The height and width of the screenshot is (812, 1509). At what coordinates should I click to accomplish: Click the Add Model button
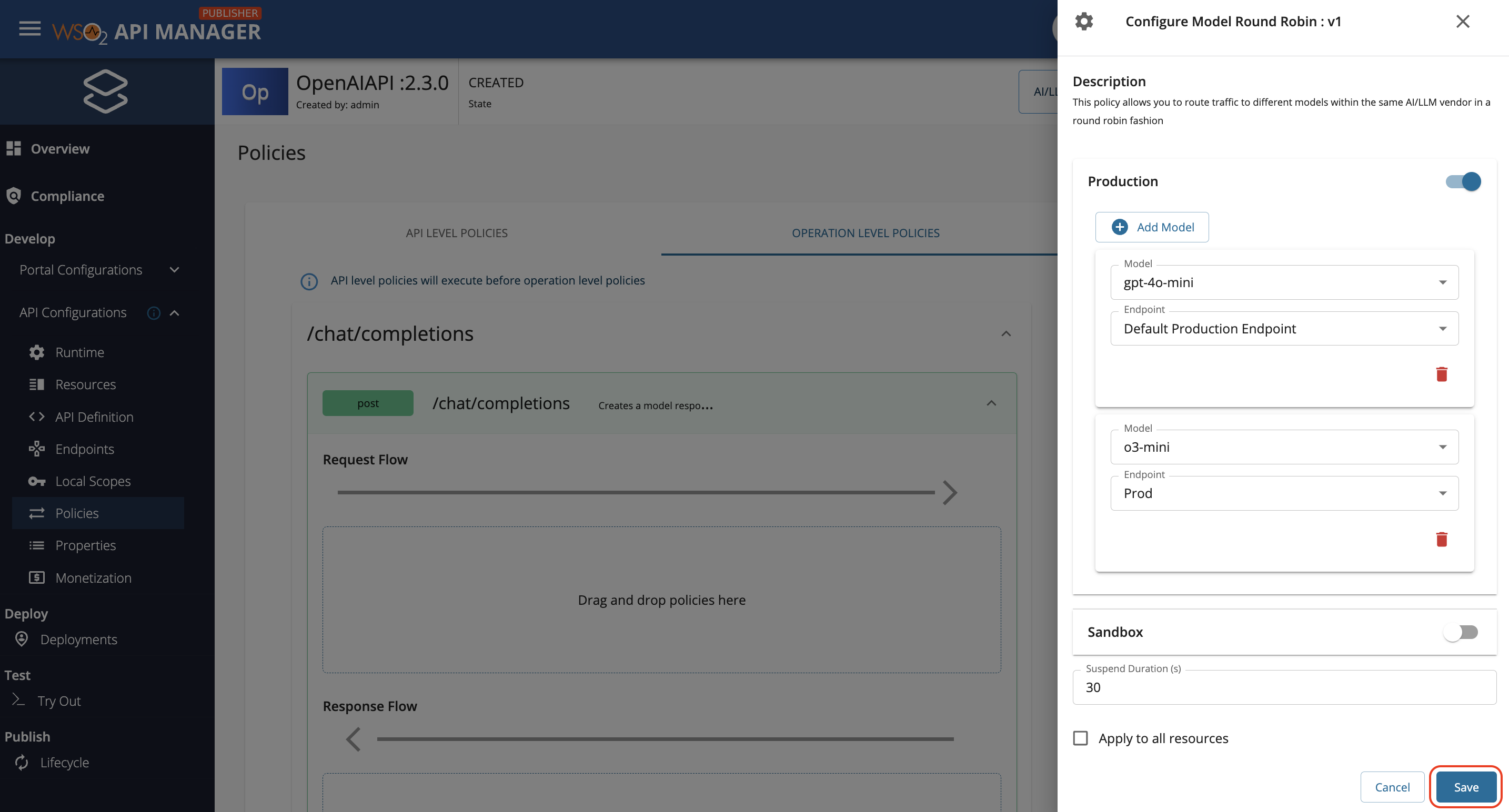pyautogui.click(x=1152, y=227)
